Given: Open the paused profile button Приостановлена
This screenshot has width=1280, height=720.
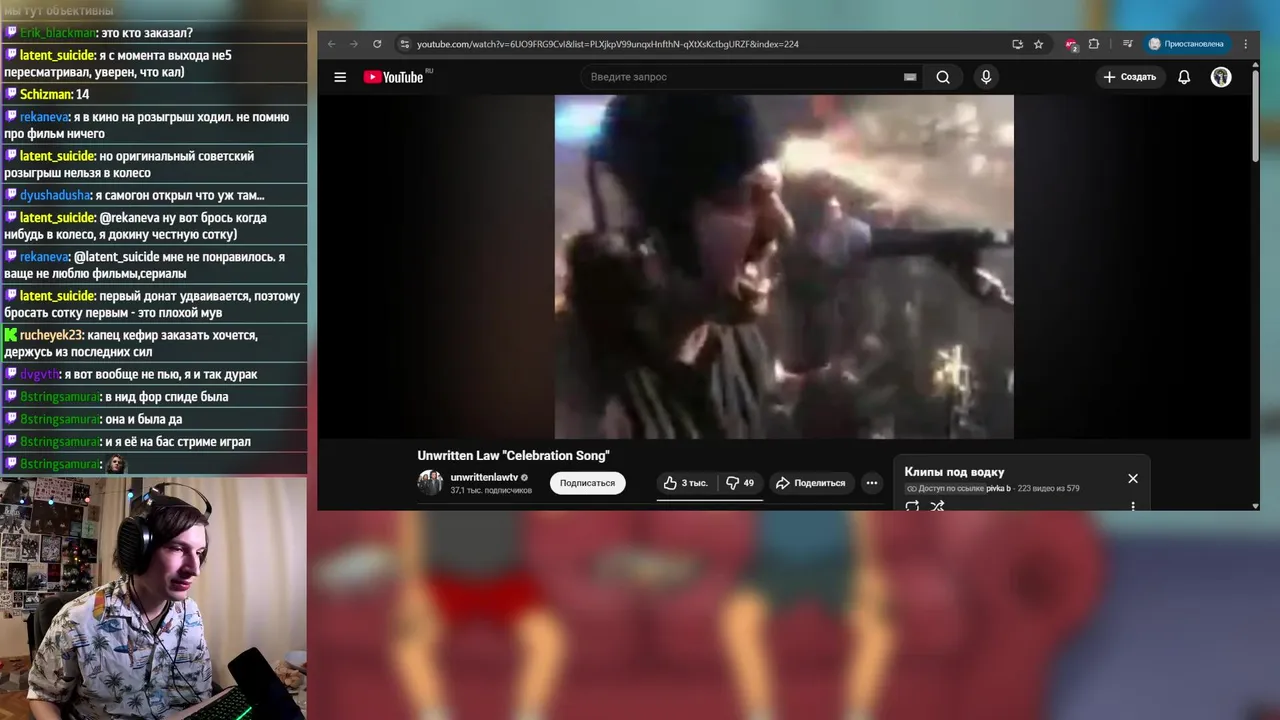Looking at the screenshot, I should 1186,44.
